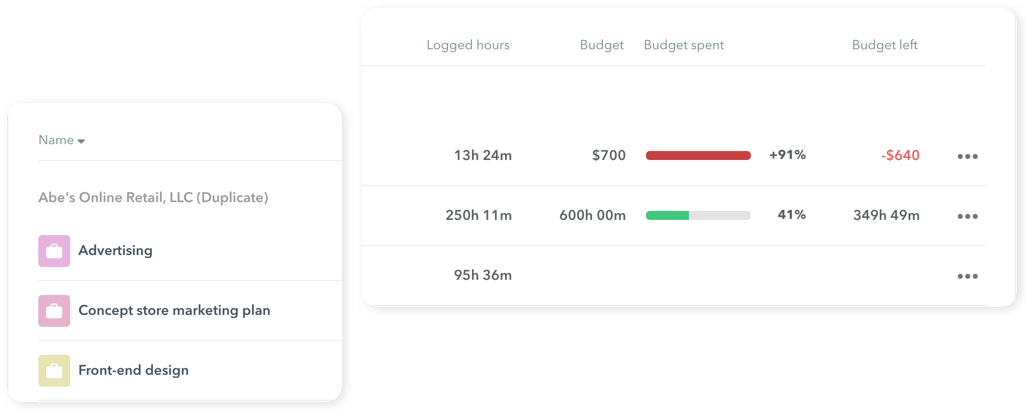This screenshot has width=1030, height=414.
Task: Click the Concept store marketing plan briefcase icon
Action: coord(54,311)
